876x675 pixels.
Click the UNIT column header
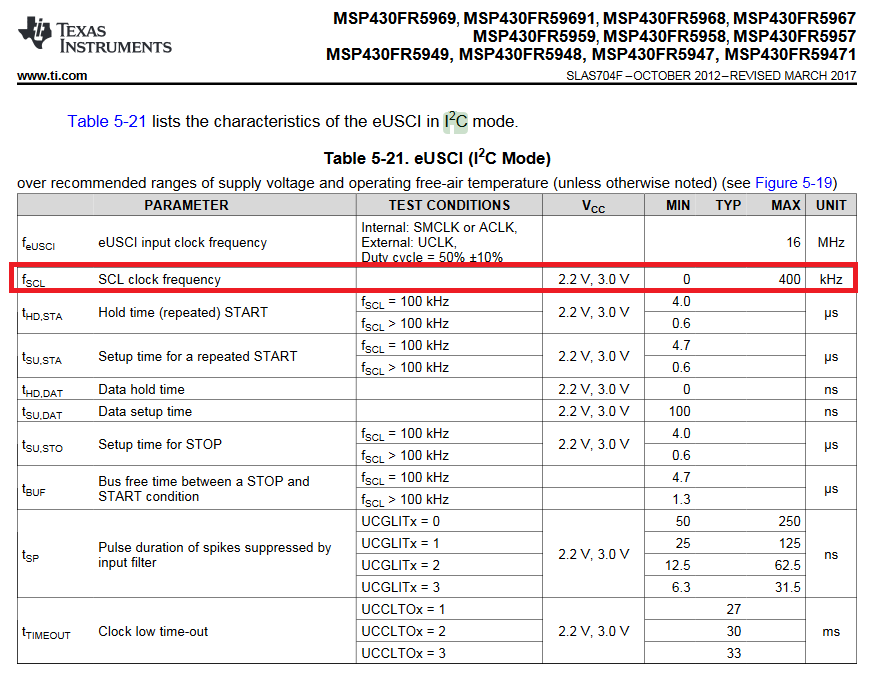tap(831, 205)
